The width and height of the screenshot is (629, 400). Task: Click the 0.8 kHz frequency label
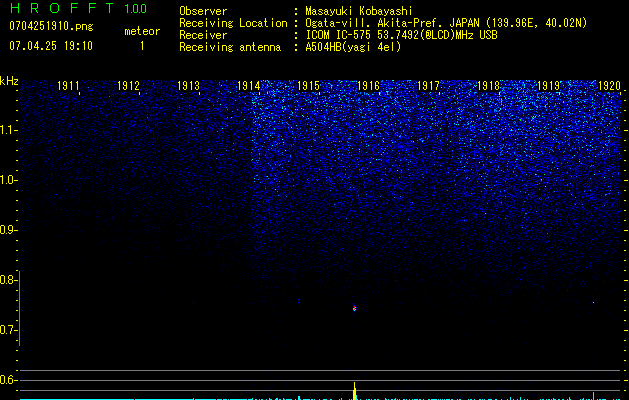[7, 280]
